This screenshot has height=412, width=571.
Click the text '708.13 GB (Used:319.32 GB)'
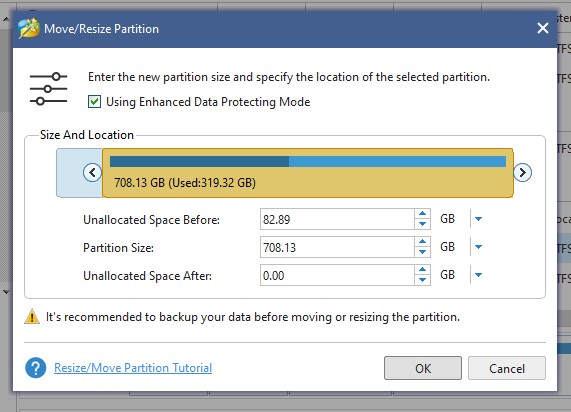[185, 183]
